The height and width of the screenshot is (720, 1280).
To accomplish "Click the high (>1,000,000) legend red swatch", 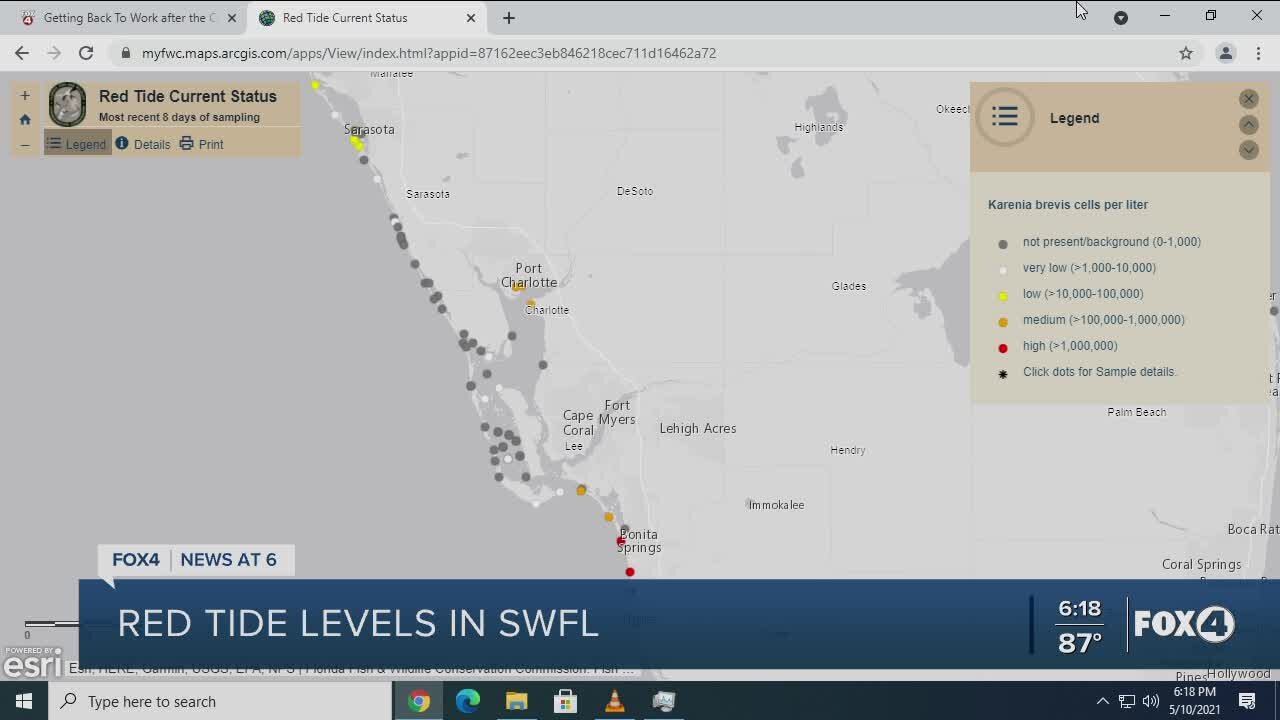I will (x=1003, y=348).
